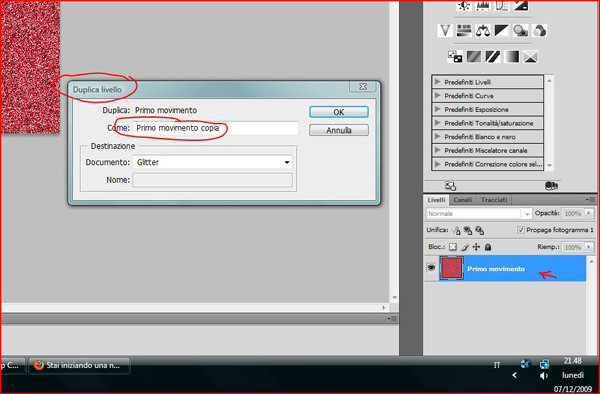Switch to the Canali tab
Screen dimensions: 600x394
(x=463, y=200)
